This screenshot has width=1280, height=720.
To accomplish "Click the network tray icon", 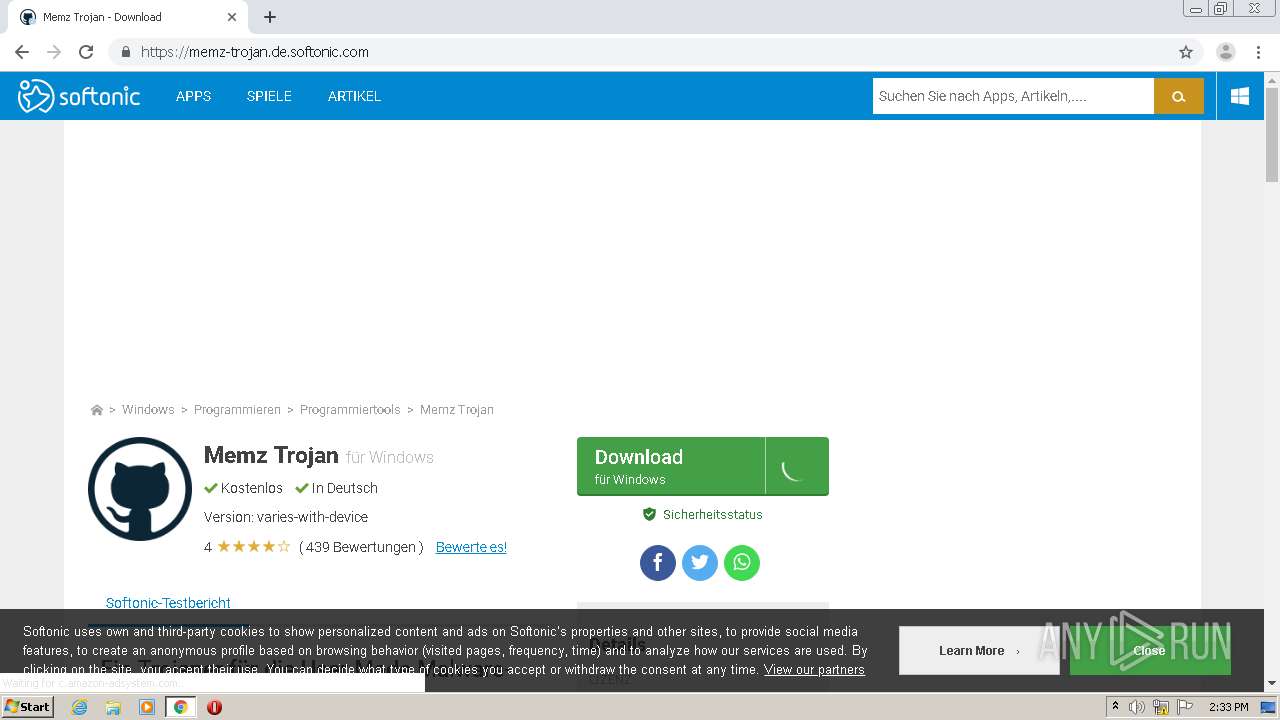I will pyautogui.click(x=1160, y=707).
